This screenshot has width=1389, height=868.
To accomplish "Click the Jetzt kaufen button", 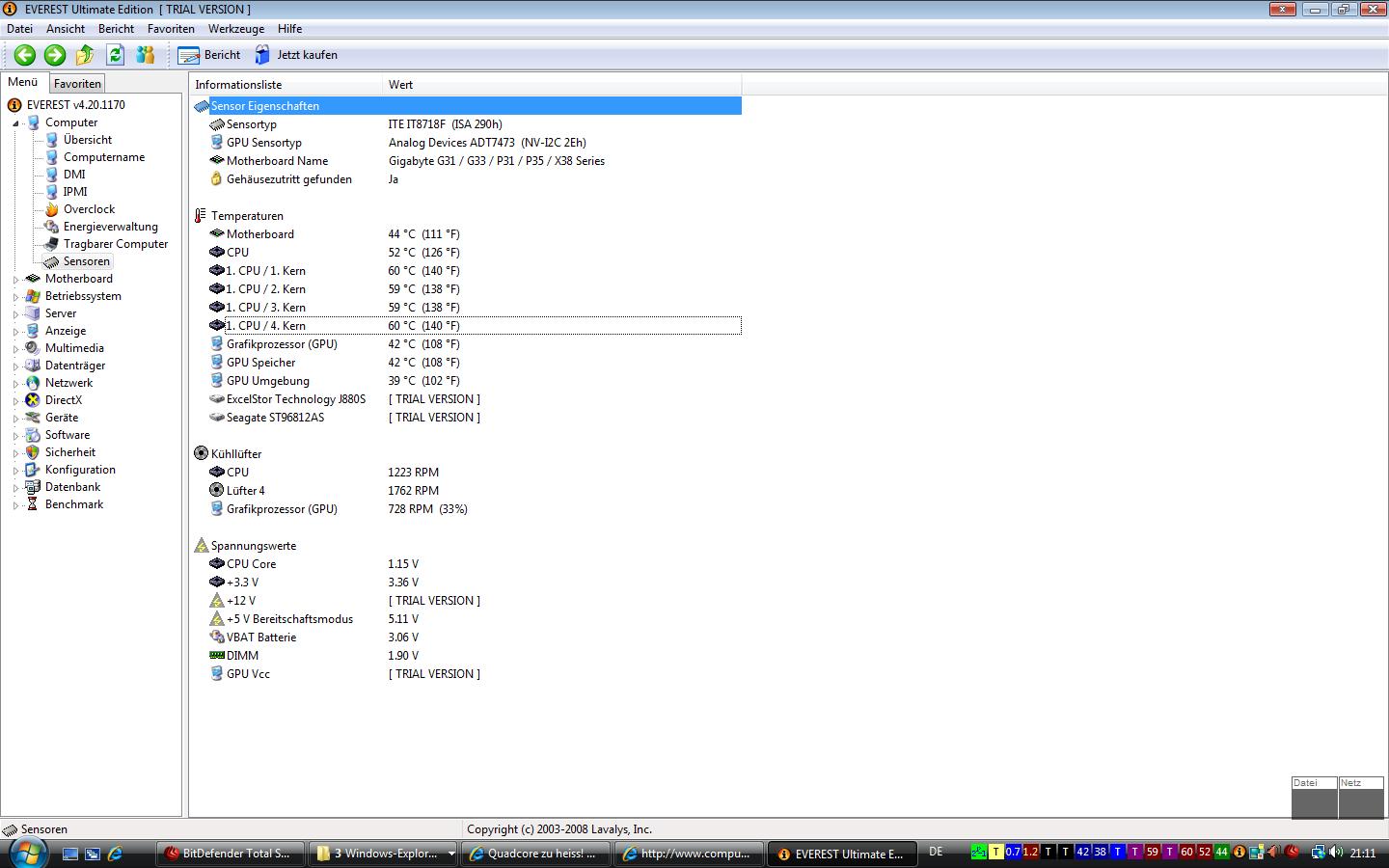I will (x=296, y=55).
